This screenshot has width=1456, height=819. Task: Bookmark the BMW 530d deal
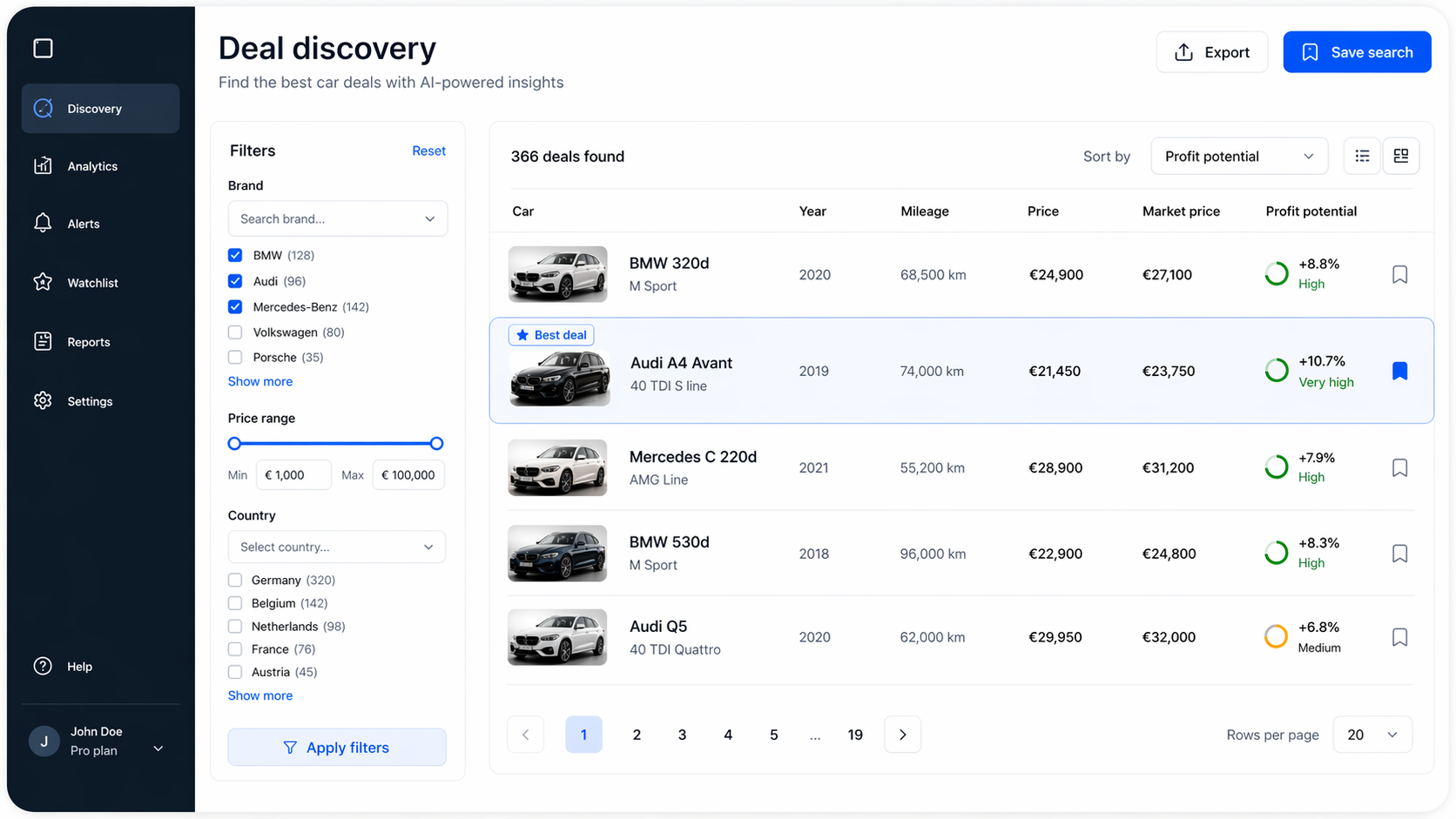(x=1399, y=554)
